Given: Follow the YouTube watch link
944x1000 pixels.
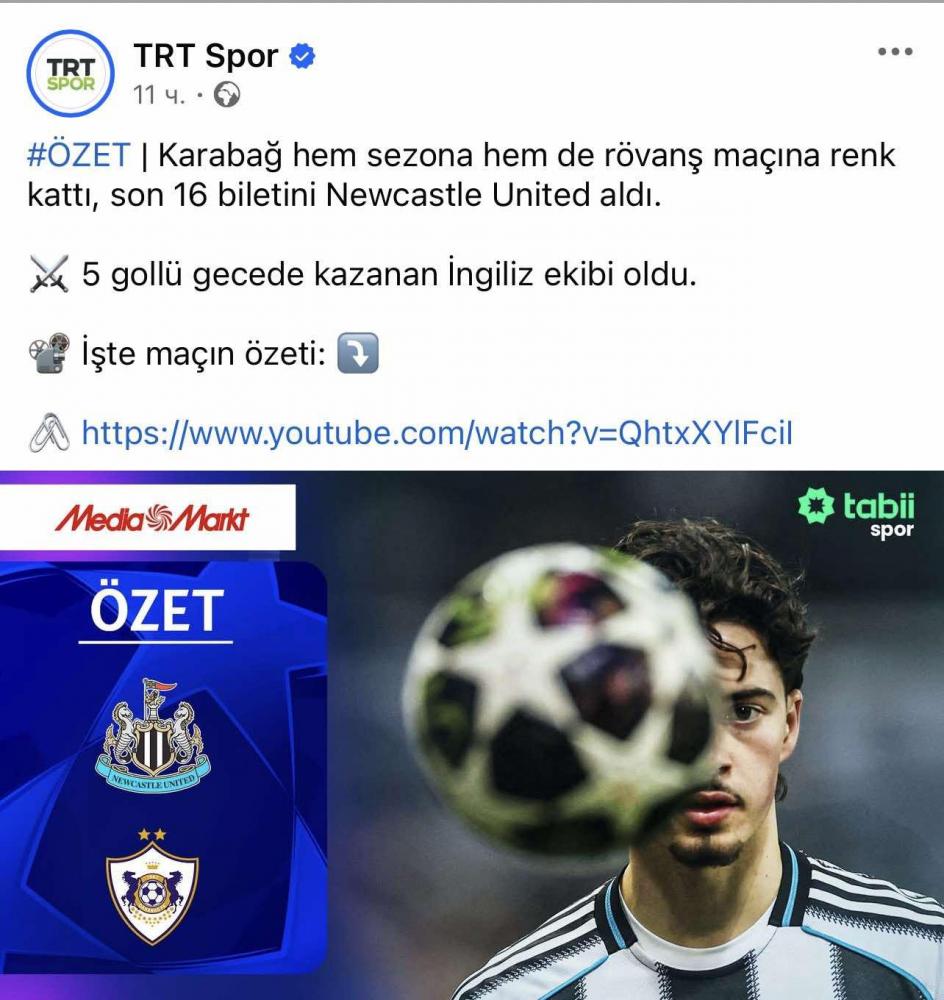Looking at the screenshot, I should click(x=437, y=433).
